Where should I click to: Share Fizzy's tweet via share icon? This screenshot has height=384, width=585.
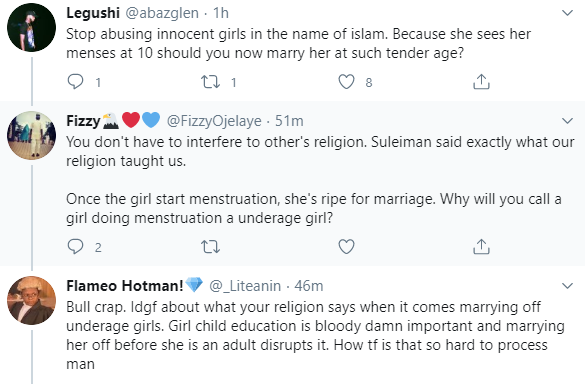point(481,247)
